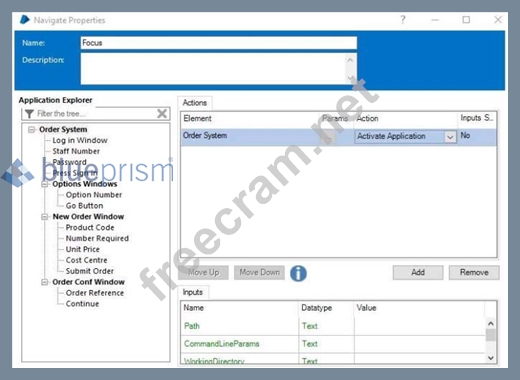This screenshot has height=380, width=520.
Task: Select Staff Number in the tree
Action: click(x=76, y=151)
